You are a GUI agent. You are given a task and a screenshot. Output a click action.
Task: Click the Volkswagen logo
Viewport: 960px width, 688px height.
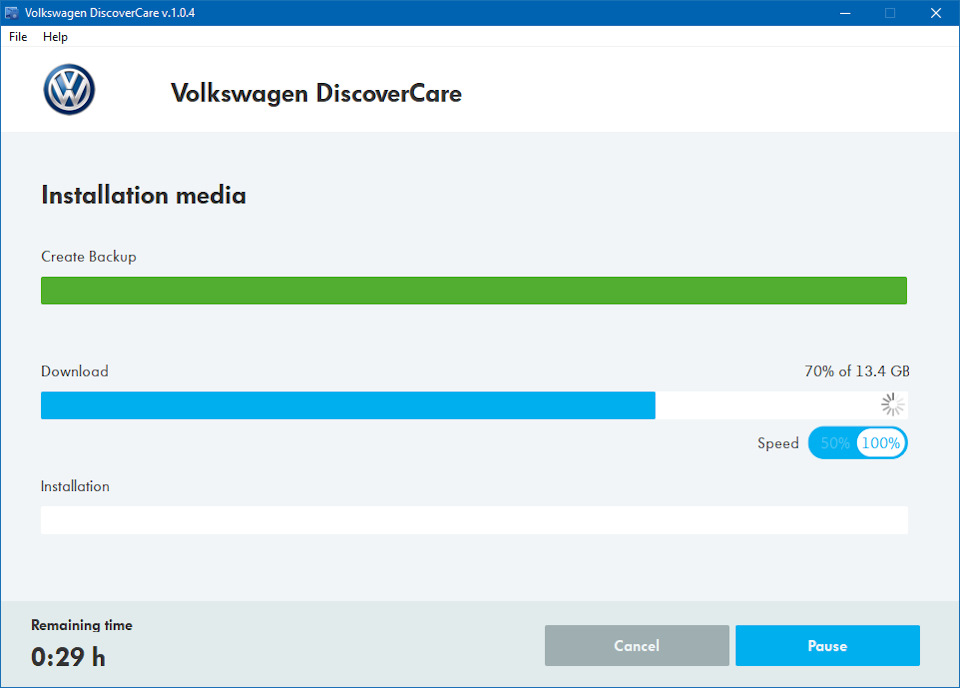click(69, 89)
